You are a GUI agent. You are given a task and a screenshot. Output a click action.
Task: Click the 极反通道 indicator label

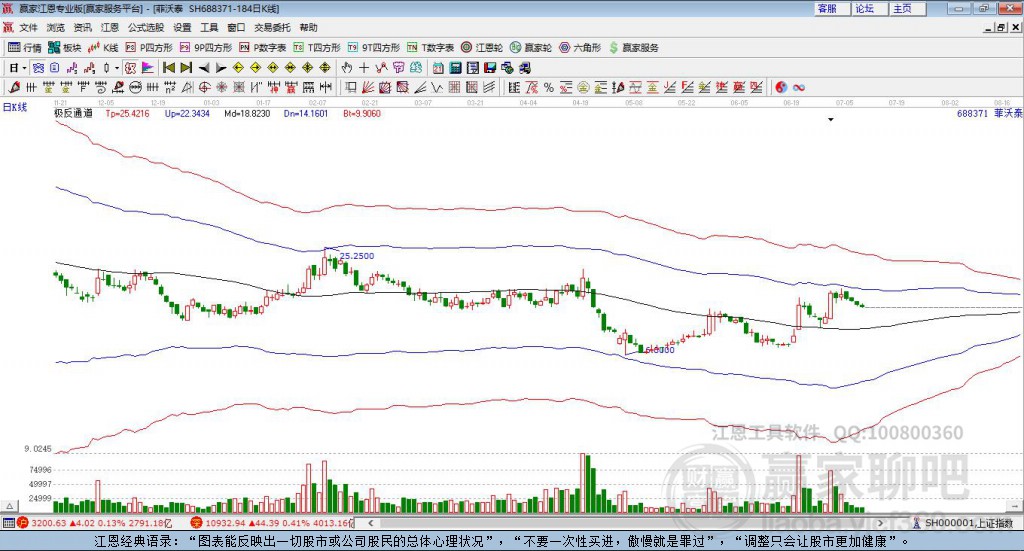73,114
